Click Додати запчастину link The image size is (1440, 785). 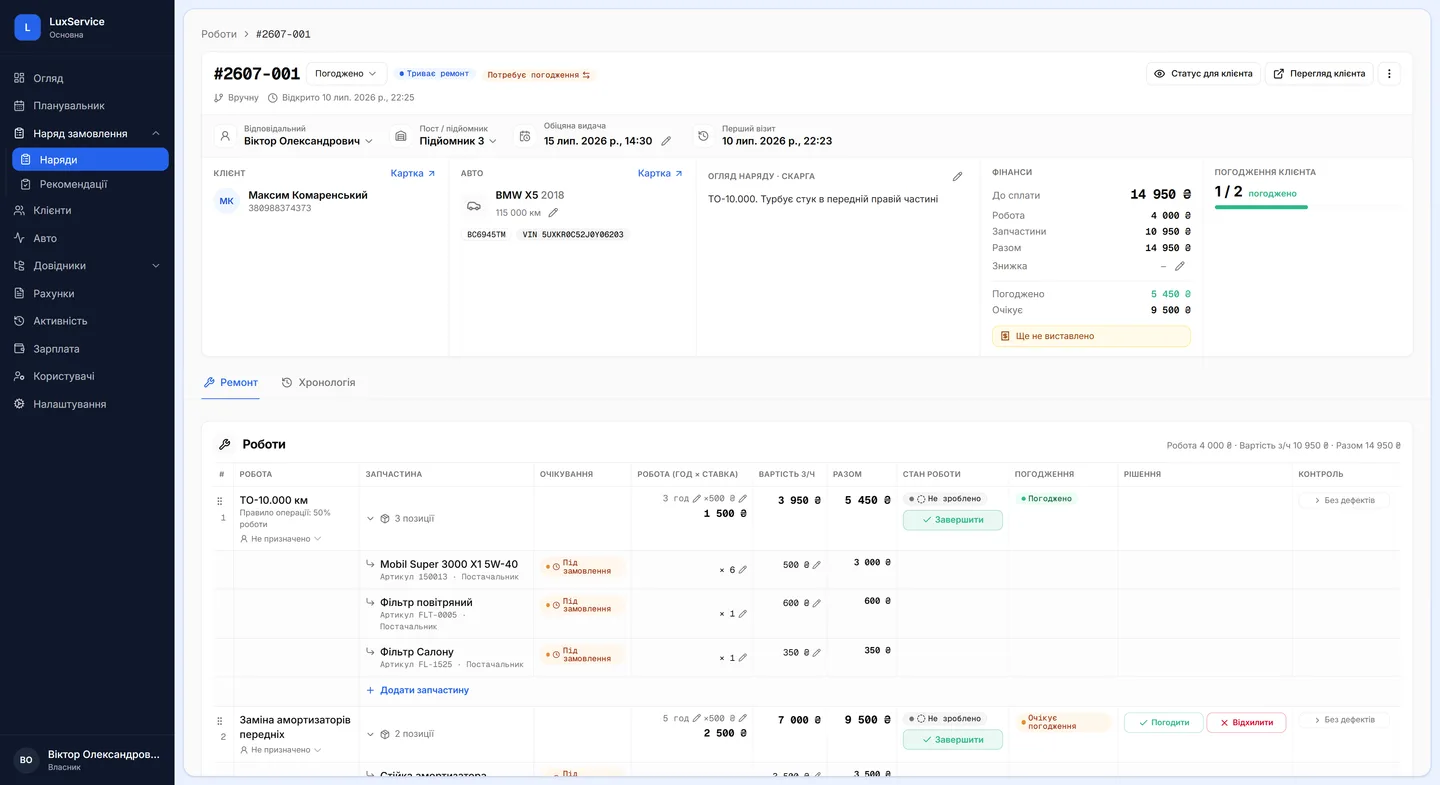(417, 690)
